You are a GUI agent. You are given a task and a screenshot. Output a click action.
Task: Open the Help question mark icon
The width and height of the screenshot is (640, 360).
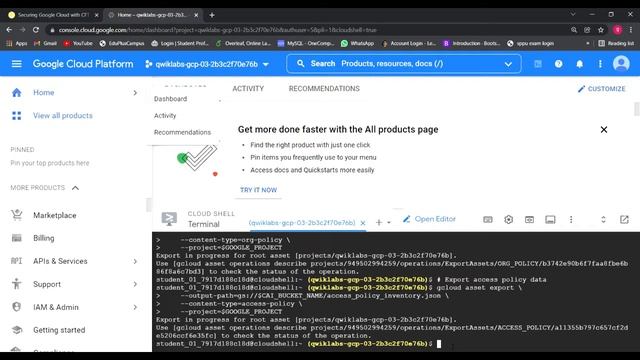point(558,64)
